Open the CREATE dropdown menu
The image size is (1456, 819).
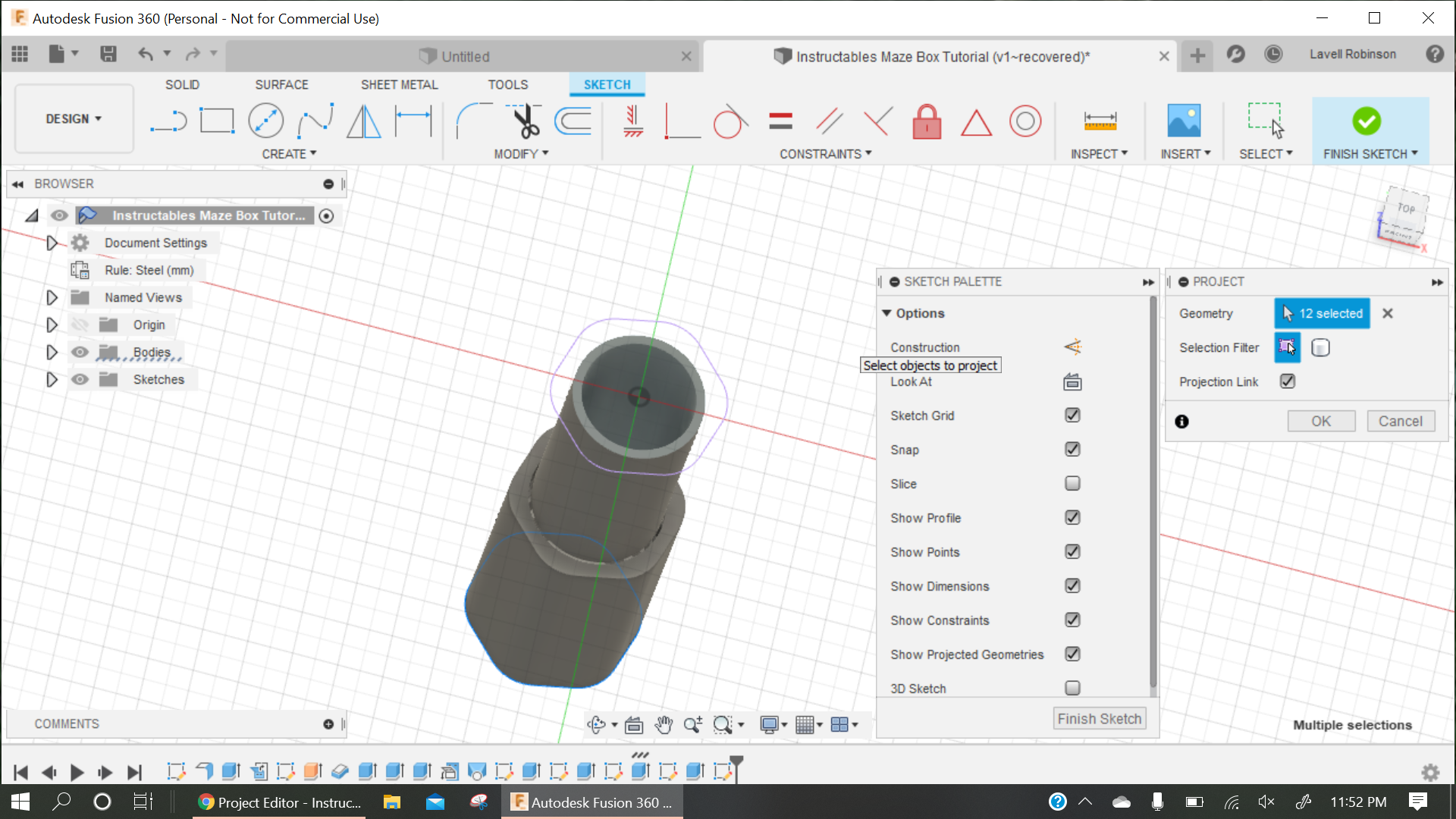289,154
